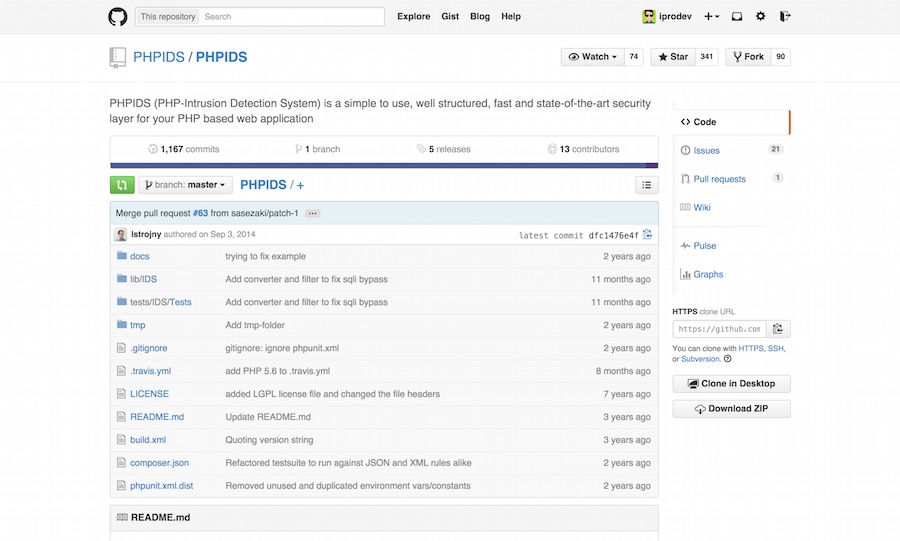Click the PHPIDS breadcrumb root link
Screen dimensions: 900x541
click(263, 185)
